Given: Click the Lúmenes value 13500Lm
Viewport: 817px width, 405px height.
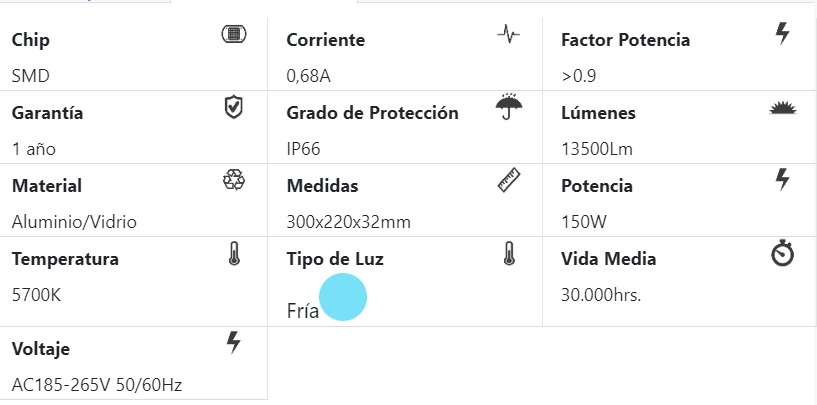Looking at the screenshot, I should pos(598,149).
